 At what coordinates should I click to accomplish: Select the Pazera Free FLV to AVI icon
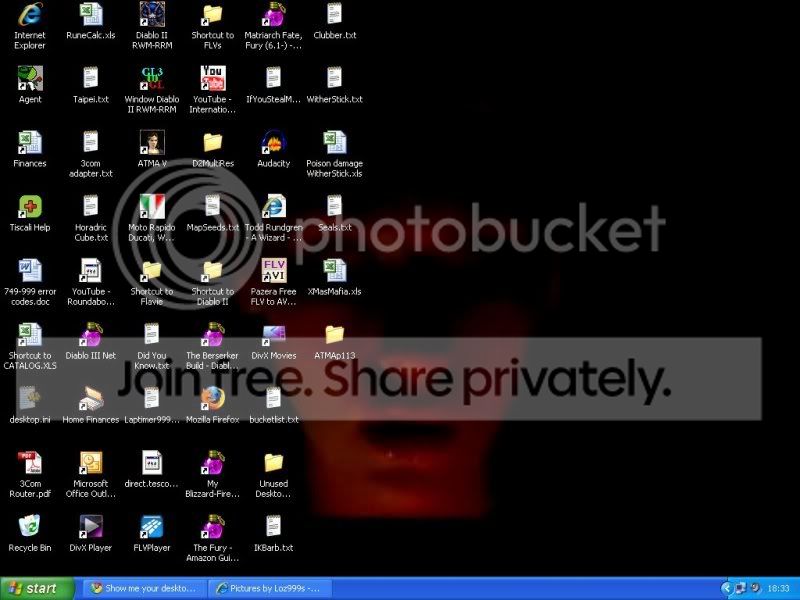(x=273, y=271)
